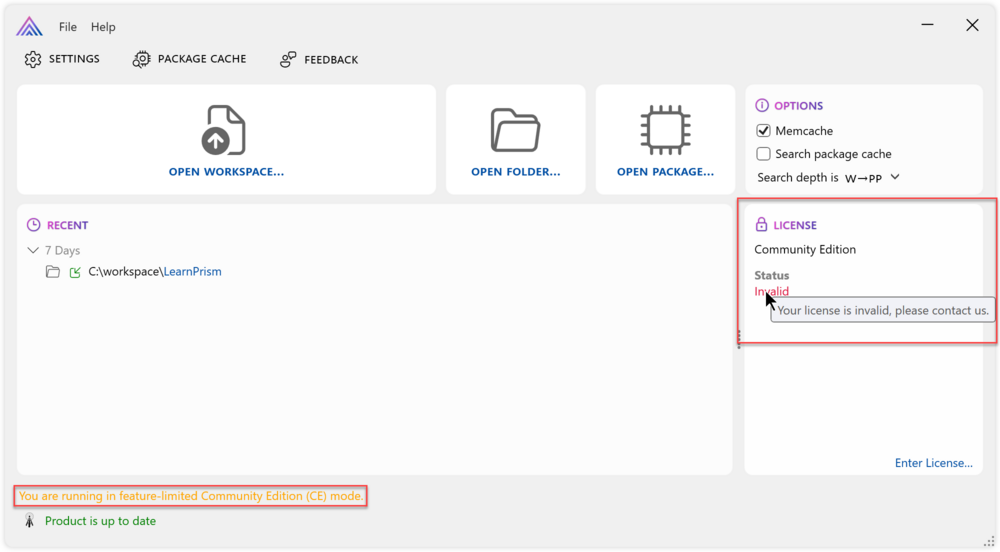Open the FEEDBACK label
This screenshot has height=552, width=1000.
click(331, 59)
